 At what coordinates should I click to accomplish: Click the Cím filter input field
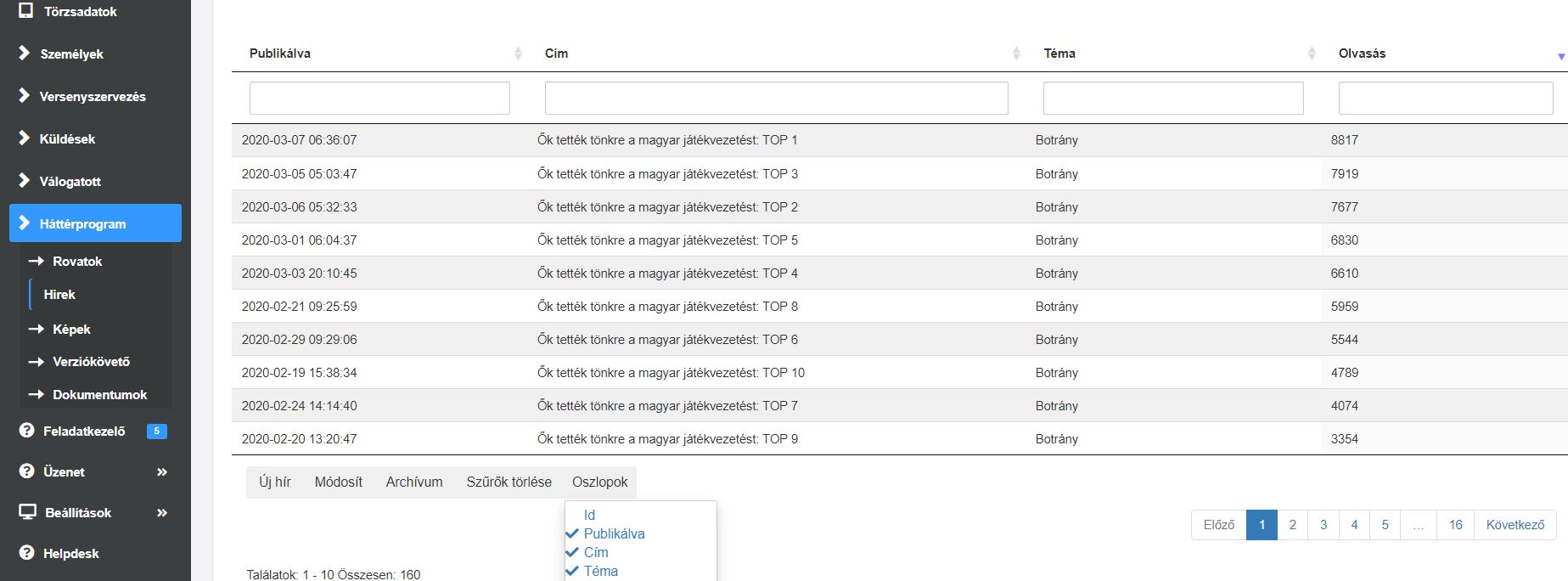[776, 98]
